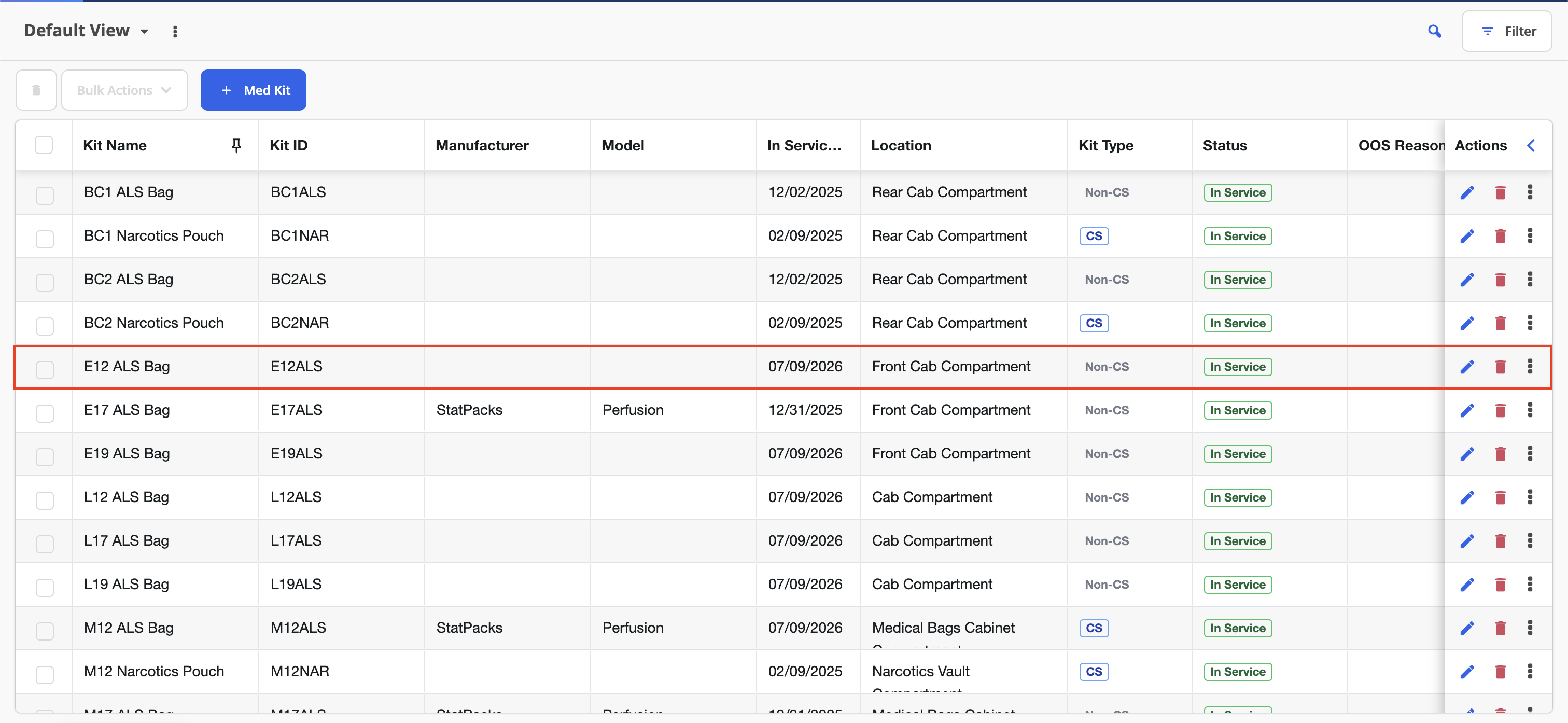
Task: Sort by the Status column header
Action: tap(1269, 145)
